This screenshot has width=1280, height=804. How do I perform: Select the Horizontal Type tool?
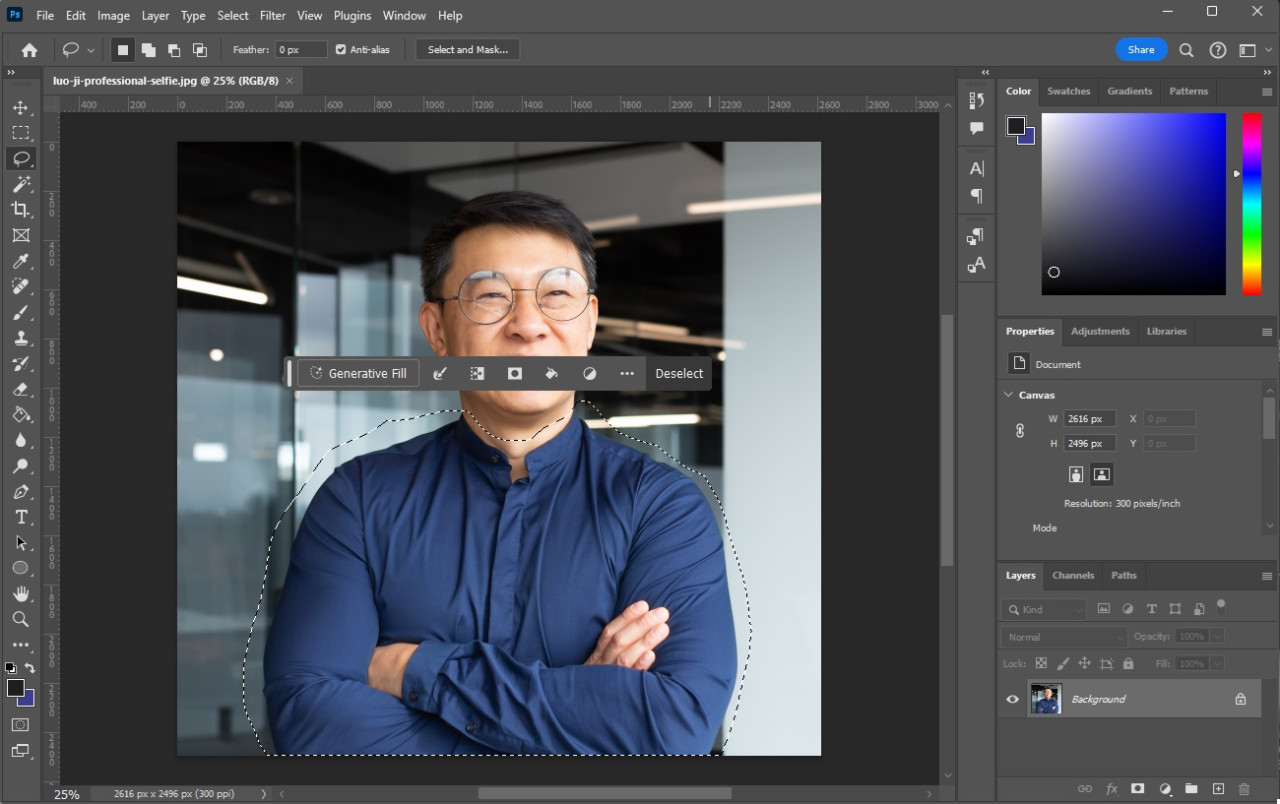20,517
